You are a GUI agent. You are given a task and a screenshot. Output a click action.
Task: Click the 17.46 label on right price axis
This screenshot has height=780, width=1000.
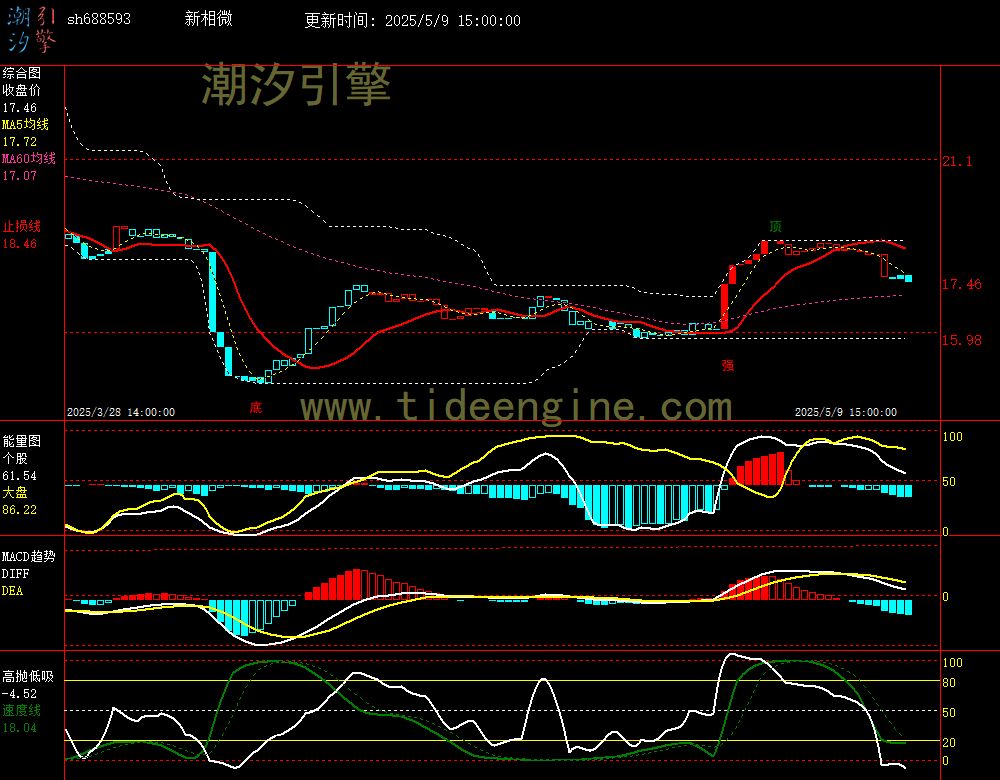[962, 284]
